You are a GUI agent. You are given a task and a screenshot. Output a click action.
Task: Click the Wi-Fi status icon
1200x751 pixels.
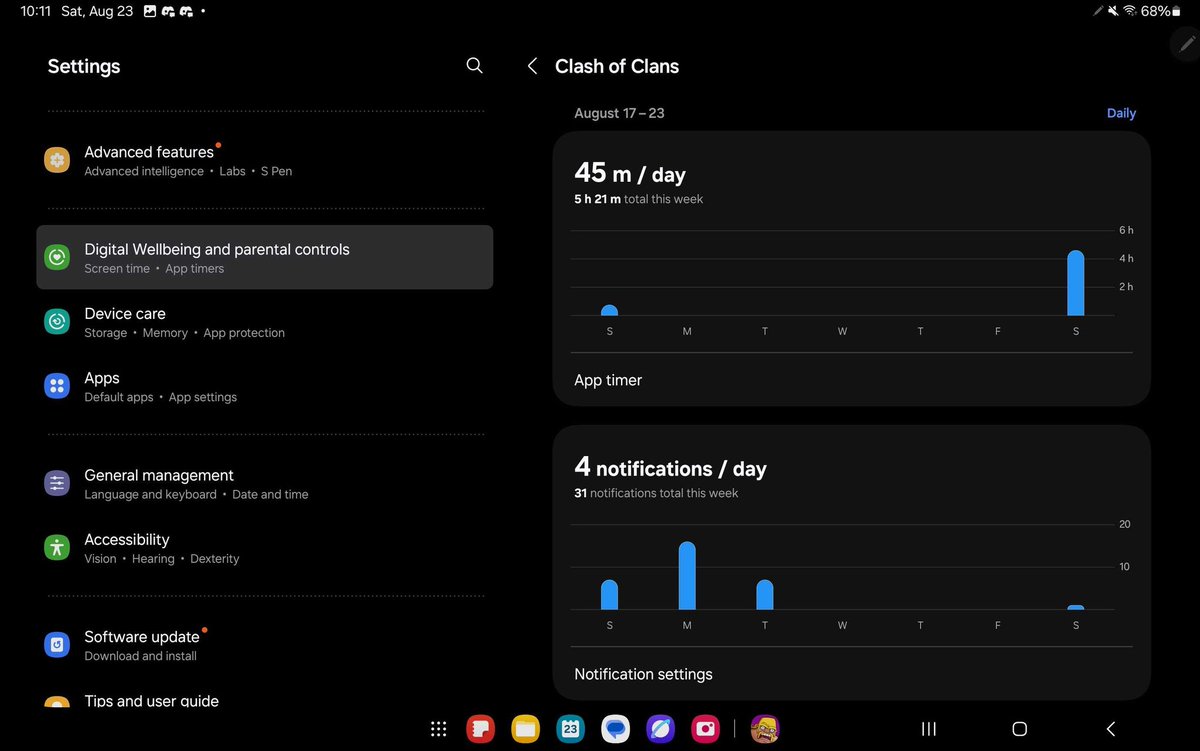[x=1130, y=11]
